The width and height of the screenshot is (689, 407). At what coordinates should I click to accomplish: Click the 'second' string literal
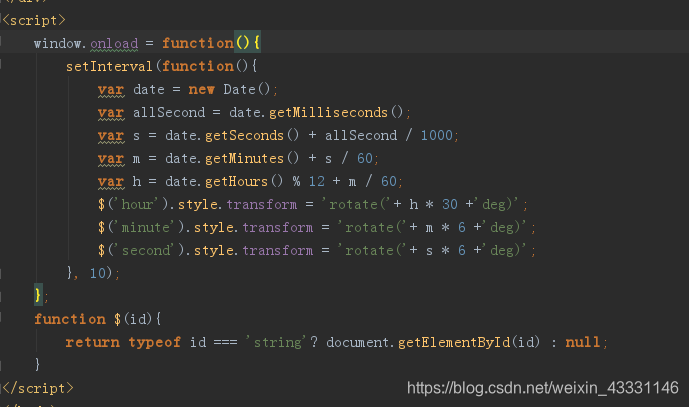145,250
